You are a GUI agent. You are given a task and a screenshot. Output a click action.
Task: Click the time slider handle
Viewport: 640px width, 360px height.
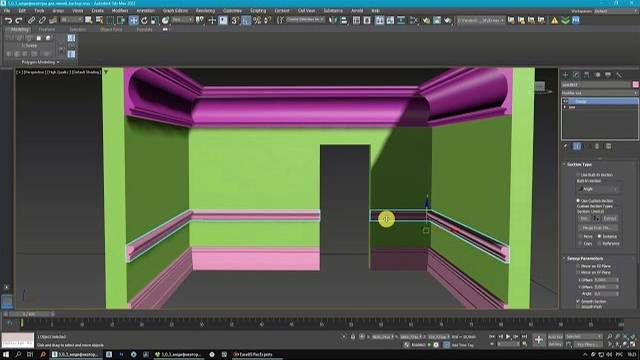pyautogui.click(x=29, y=314)
